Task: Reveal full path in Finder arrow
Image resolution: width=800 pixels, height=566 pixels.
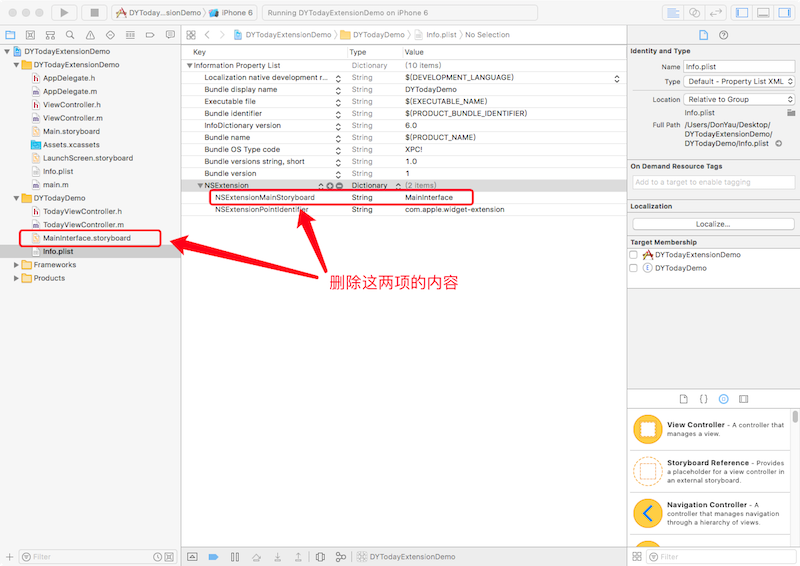Action: [x=779, y=143]
